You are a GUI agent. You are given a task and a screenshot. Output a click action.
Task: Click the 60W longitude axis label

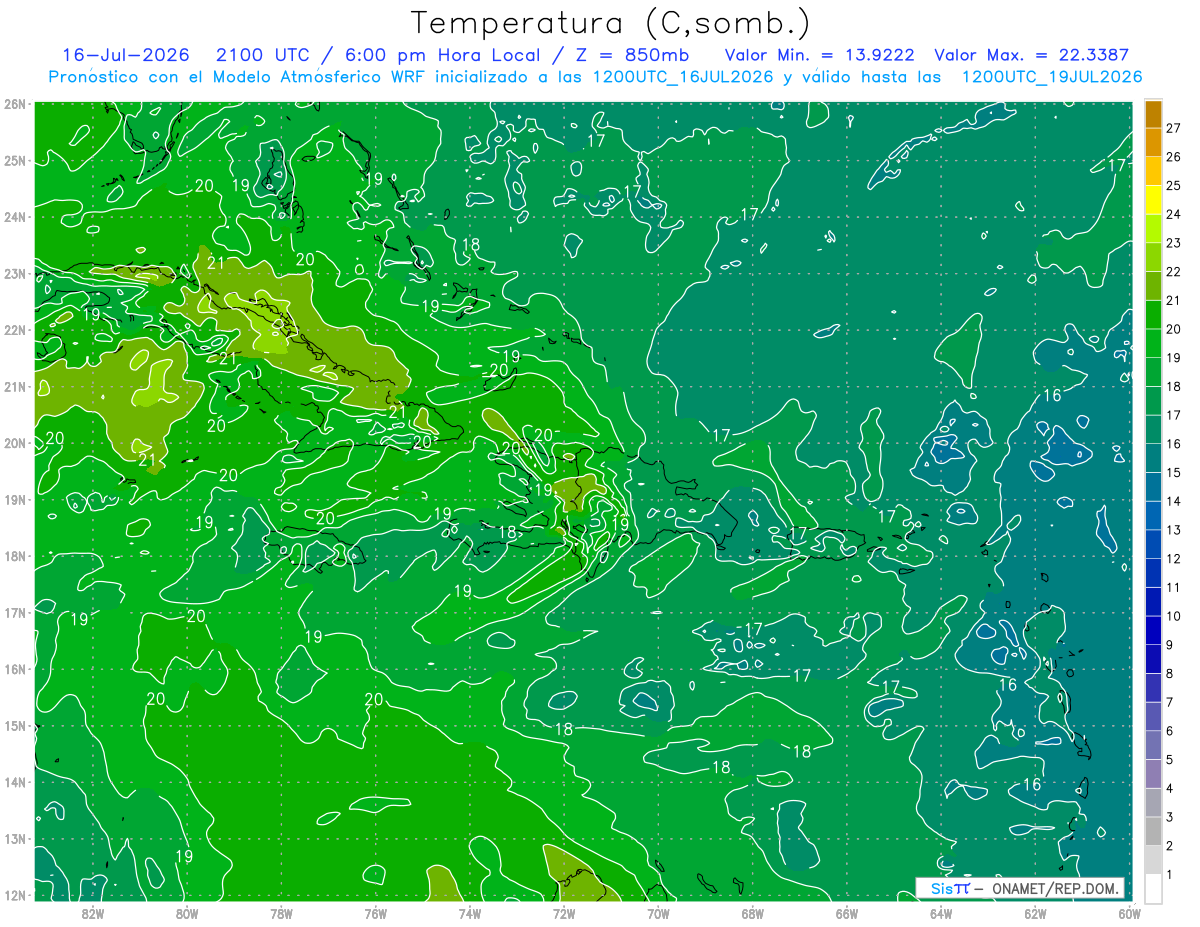point(1129,913)
